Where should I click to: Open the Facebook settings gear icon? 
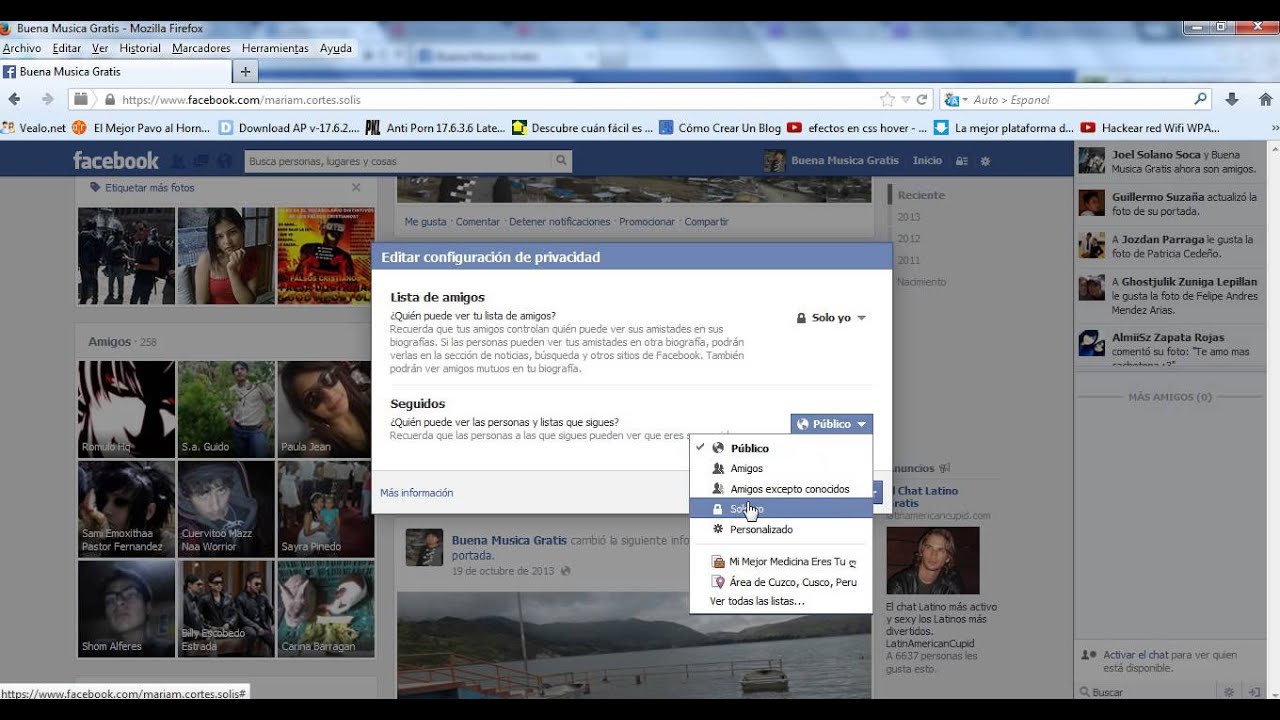pos(985,160)
